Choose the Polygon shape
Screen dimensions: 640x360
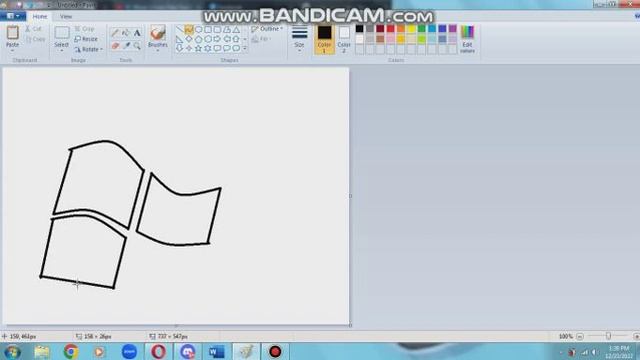pos(227,29)
